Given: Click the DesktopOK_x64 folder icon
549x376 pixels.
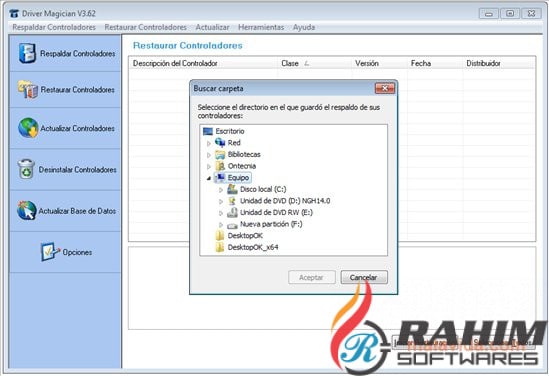Looking at the screenshot, I should pos(220,247).
